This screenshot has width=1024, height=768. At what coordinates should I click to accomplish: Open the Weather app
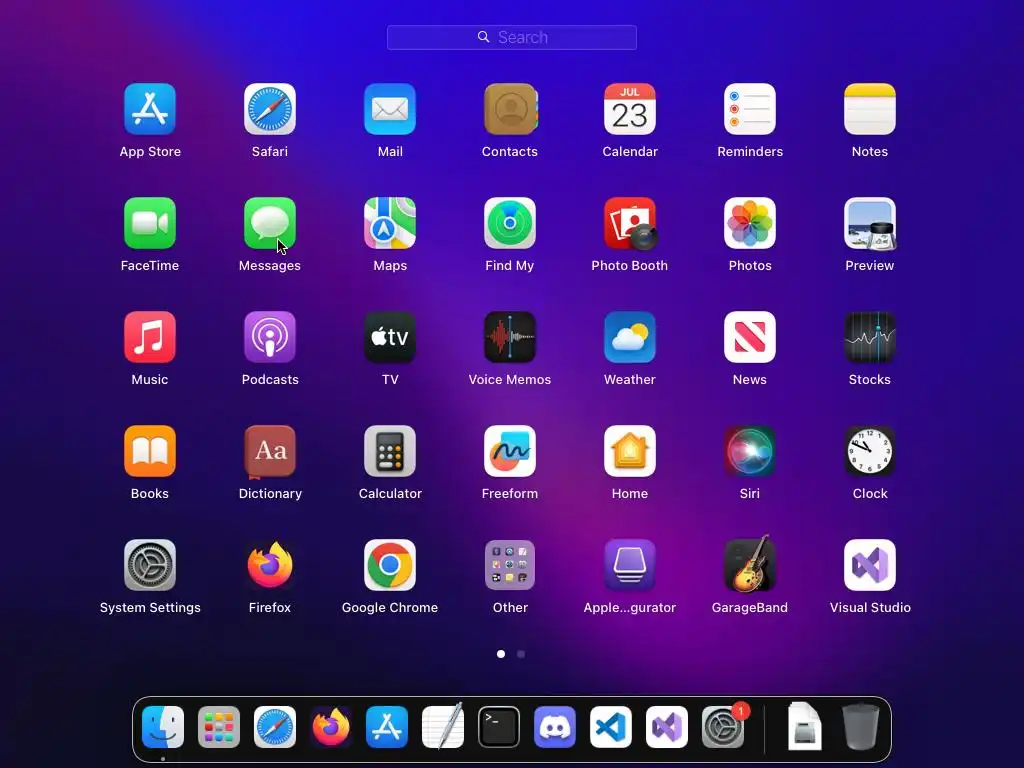coord(630,337)
